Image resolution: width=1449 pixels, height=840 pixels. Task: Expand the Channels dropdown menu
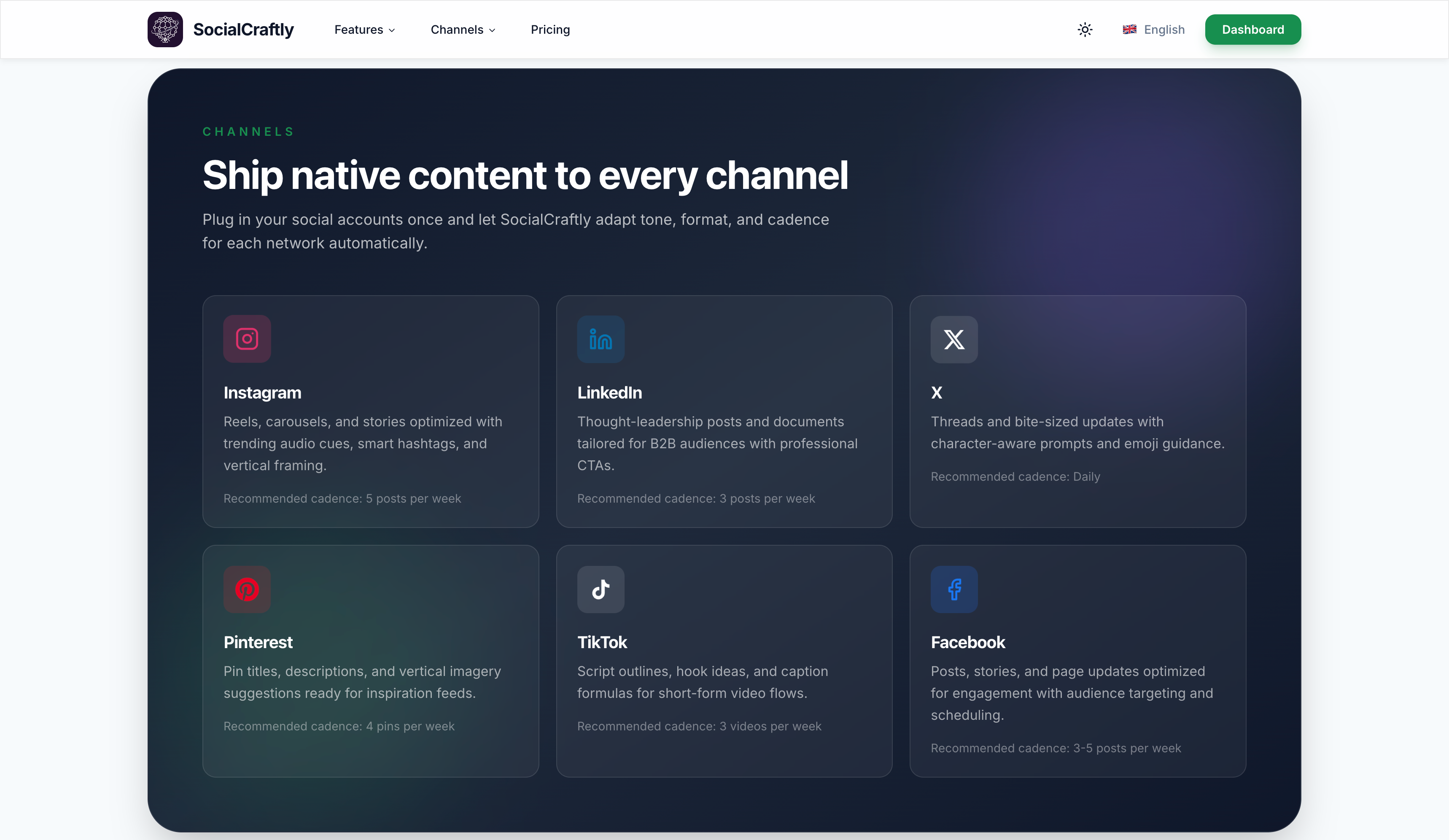[463, 30]
